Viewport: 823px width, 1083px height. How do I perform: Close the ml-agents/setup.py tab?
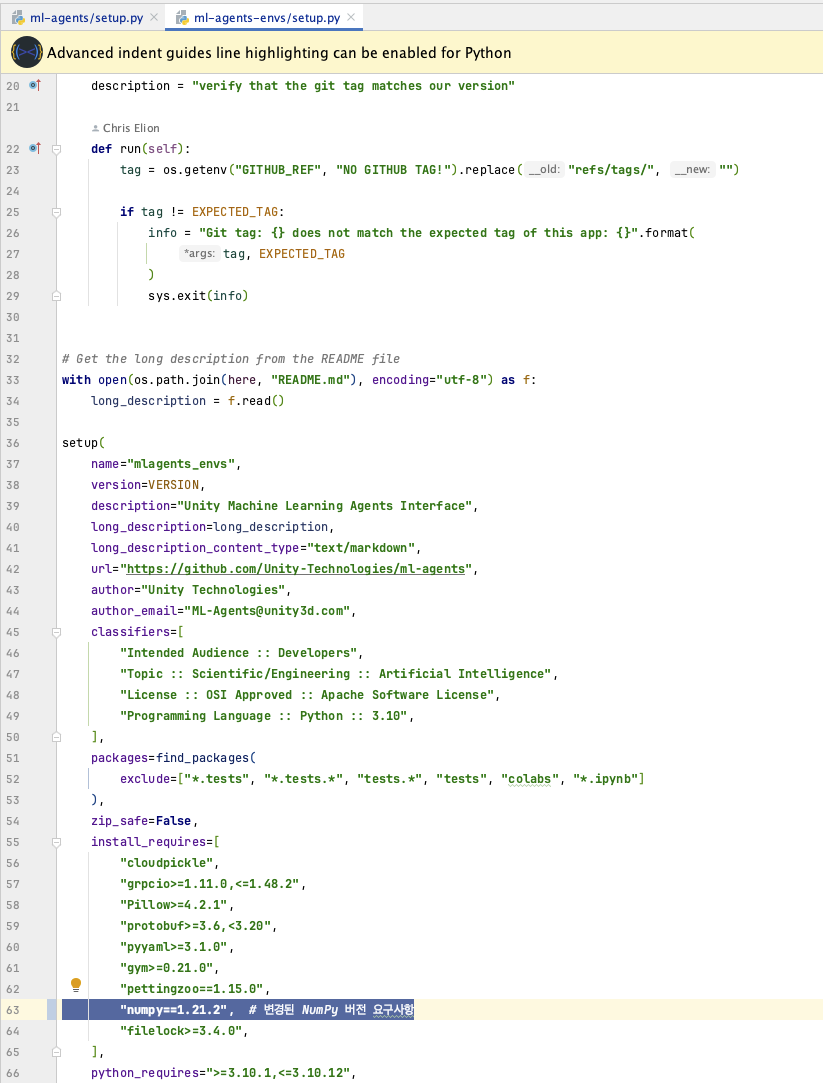tap(154, 17)
